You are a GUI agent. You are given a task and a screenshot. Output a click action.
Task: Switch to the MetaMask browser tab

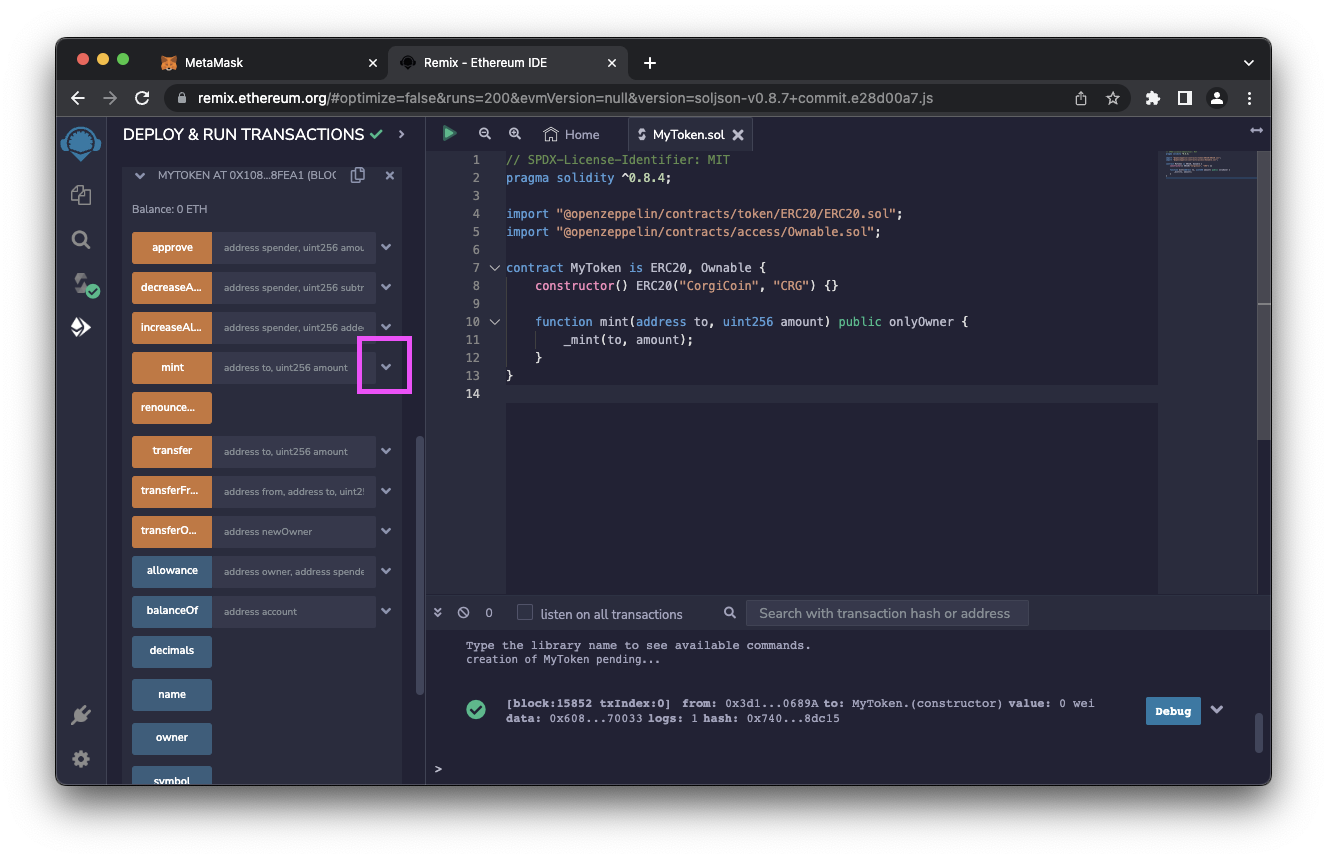pos(269,63)
